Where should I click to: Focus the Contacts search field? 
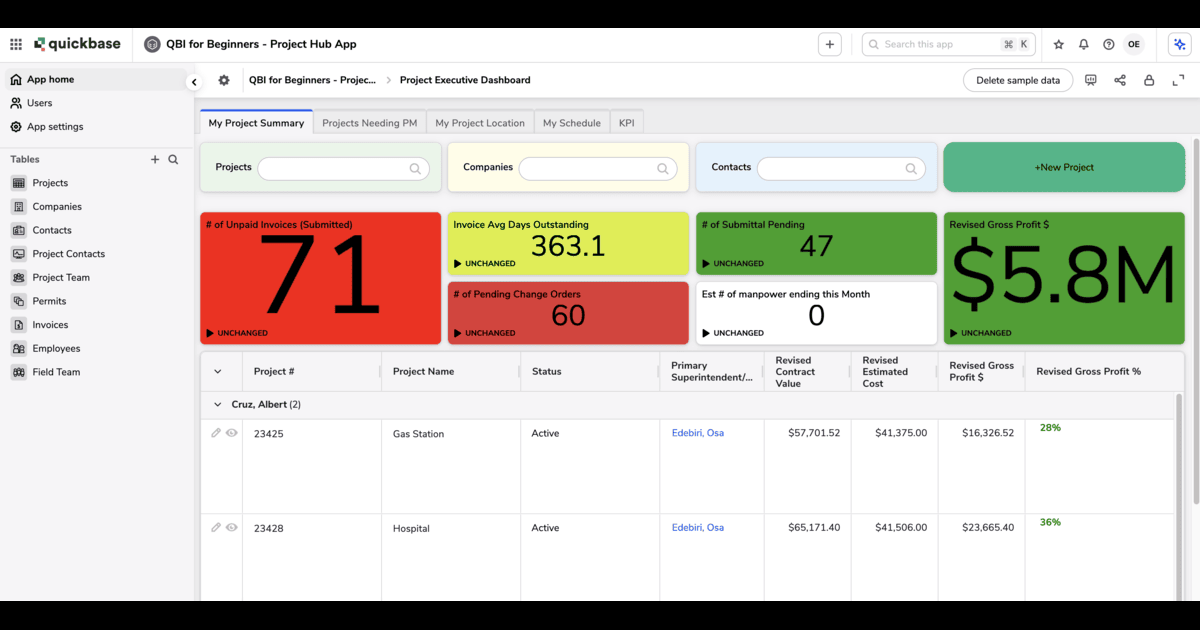click(842, 169)
